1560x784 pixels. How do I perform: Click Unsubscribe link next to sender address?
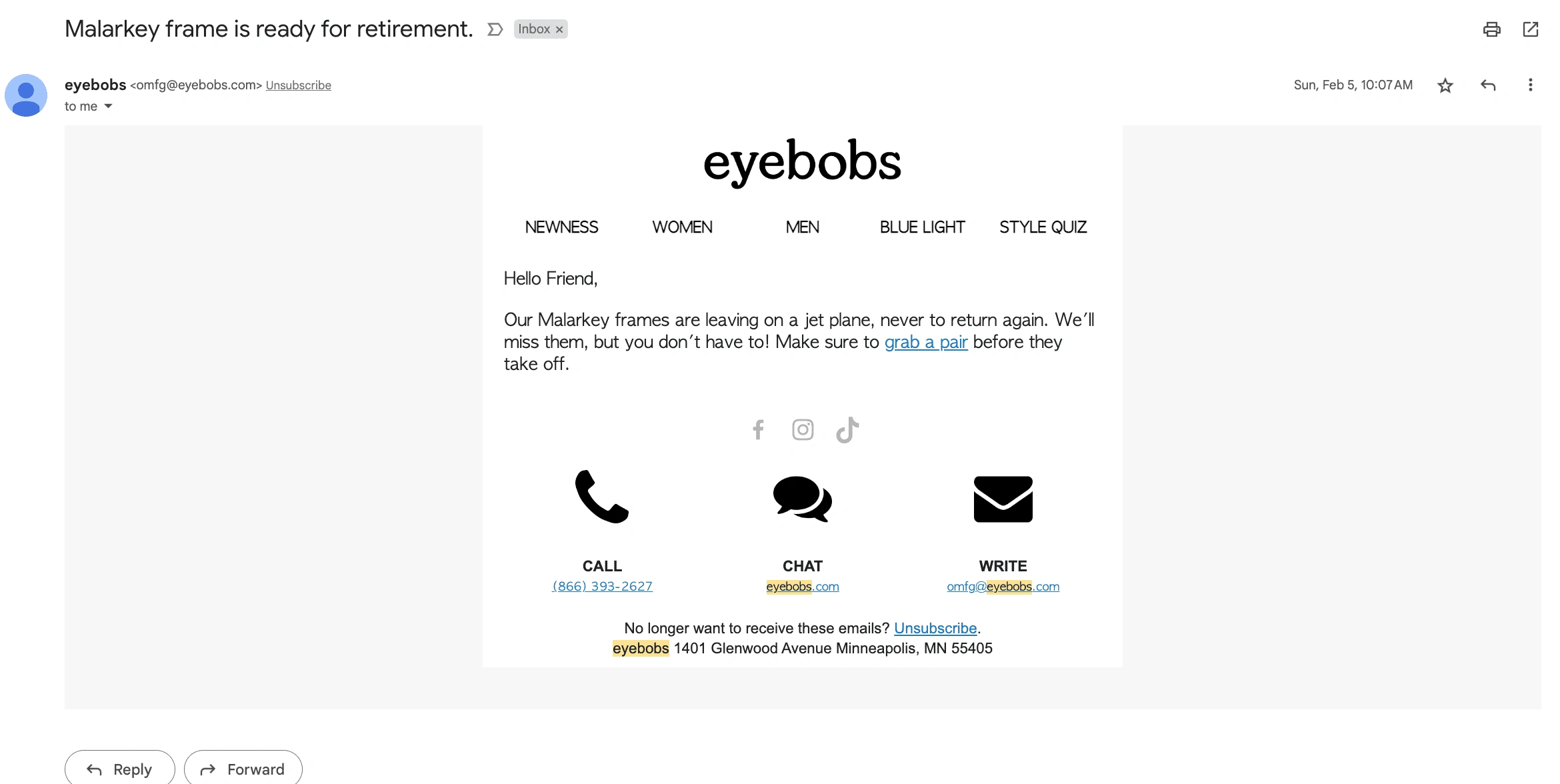(x=298, y=85)
